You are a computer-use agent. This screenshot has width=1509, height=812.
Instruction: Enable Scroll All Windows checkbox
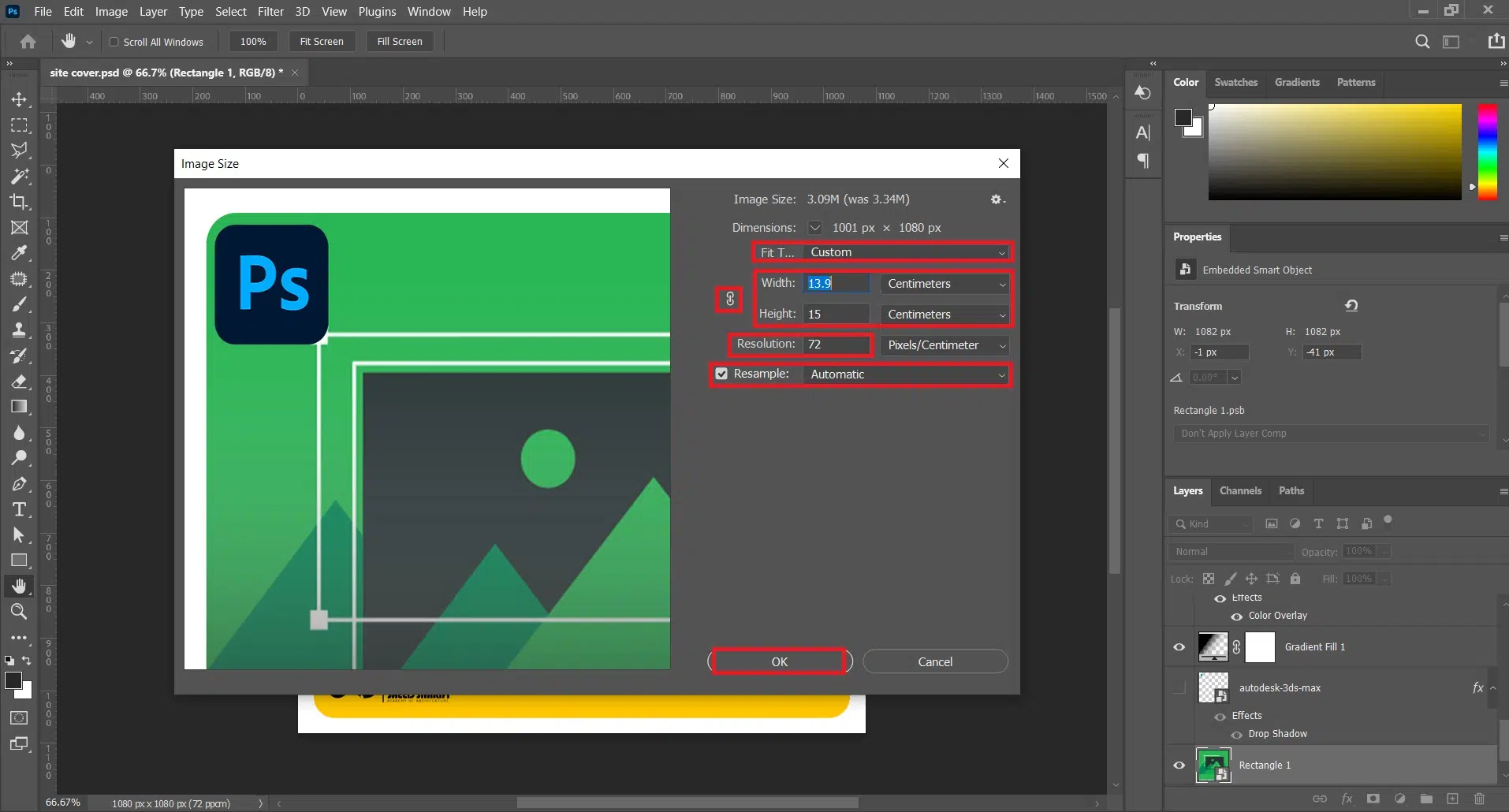pos(114,42)
